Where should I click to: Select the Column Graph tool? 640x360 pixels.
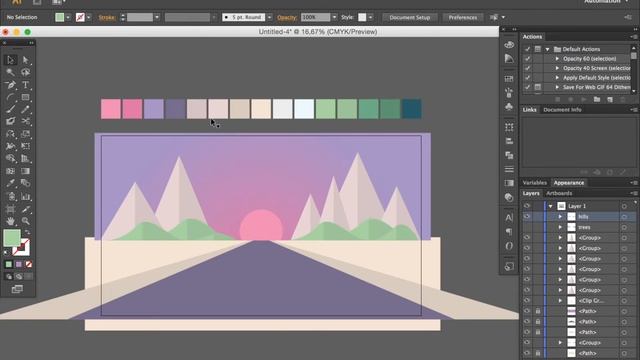coord(26,197)
